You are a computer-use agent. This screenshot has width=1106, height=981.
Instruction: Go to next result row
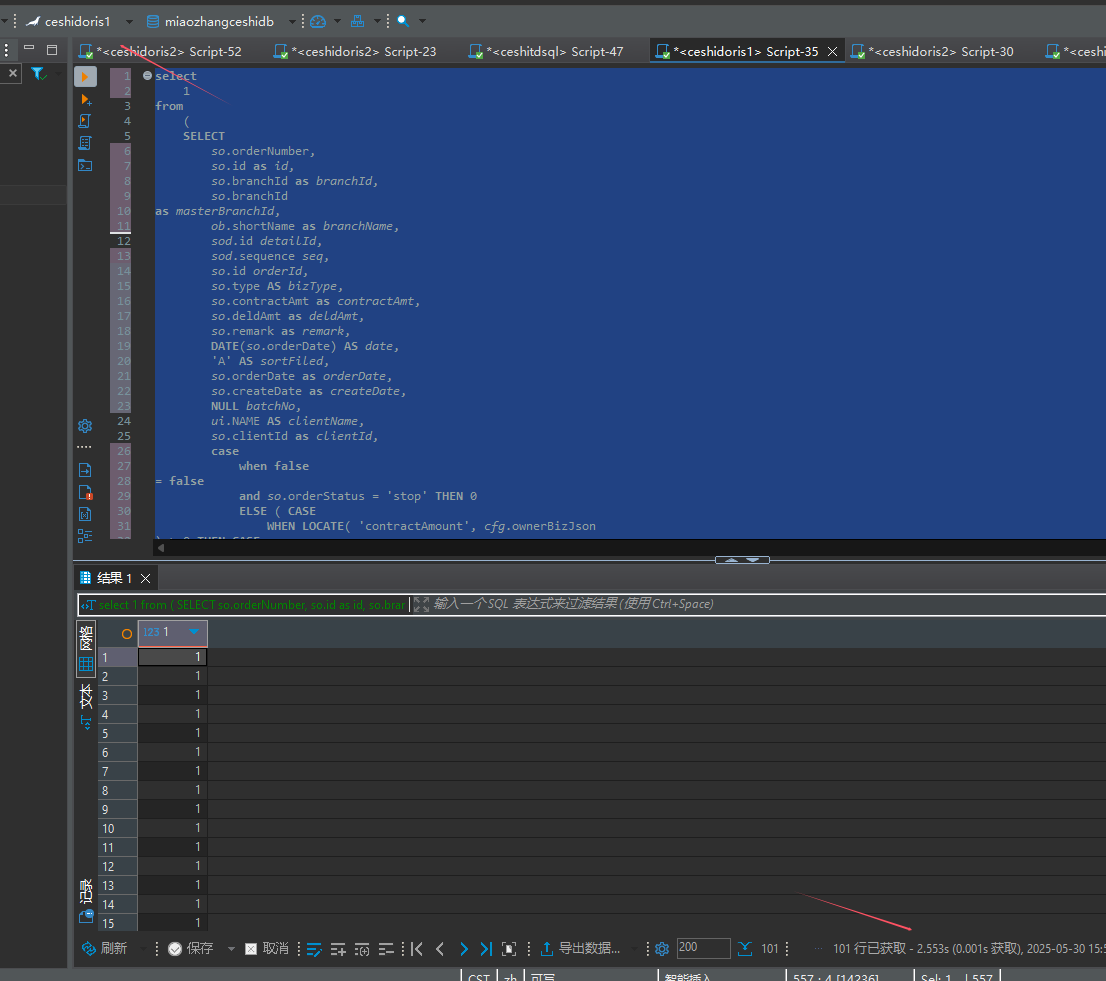(463, 949)
